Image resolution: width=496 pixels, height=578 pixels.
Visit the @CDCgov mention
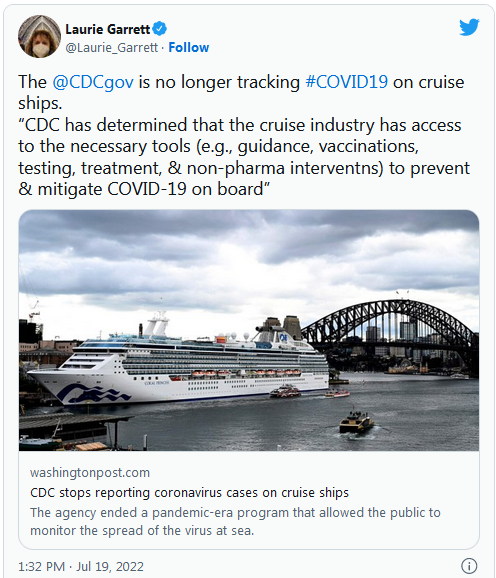pos(93,82)
